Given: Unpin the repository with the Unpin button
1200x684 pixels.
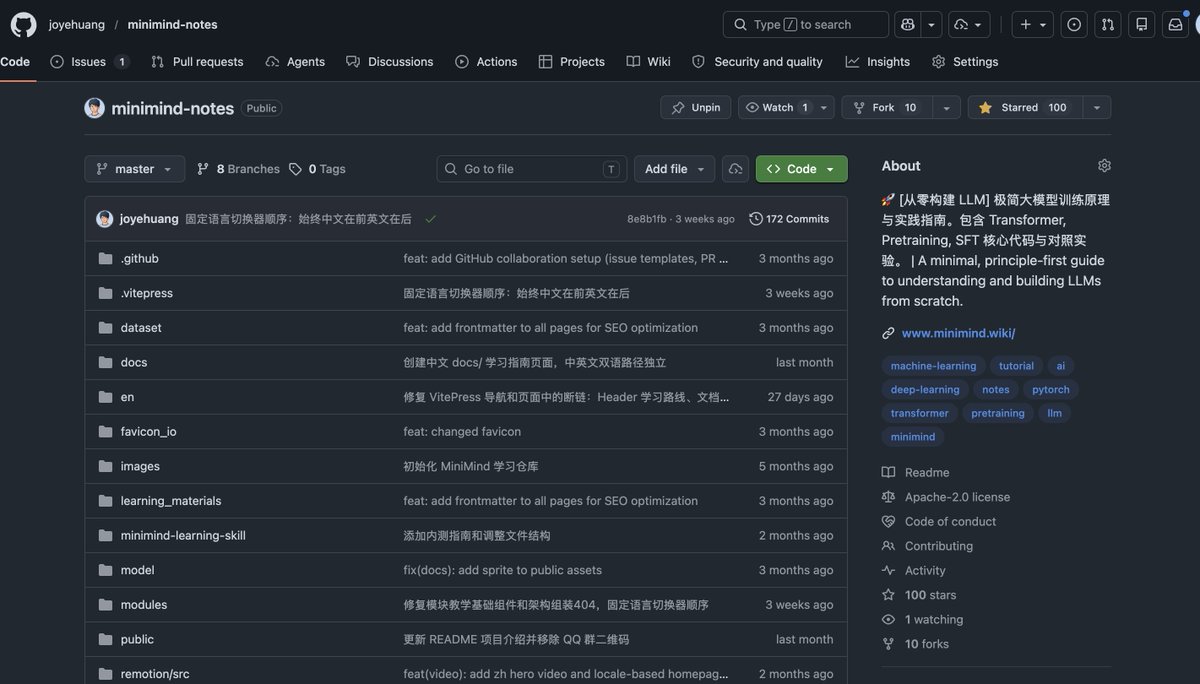Looking at the screenshot, I should pyautogui.click(x=697, y=108).
